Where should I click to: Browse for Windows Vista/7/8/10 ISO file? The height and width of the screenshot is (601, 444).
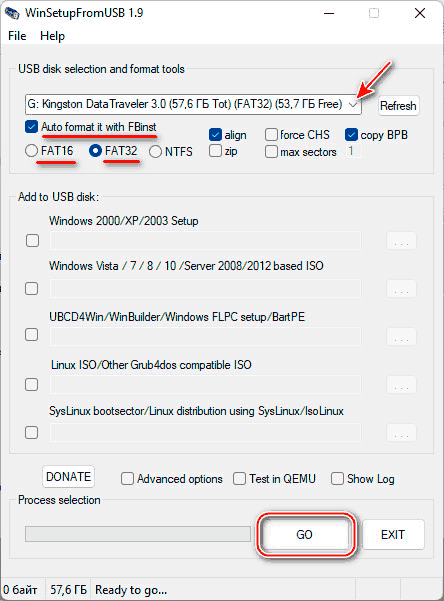coord(401,289)
